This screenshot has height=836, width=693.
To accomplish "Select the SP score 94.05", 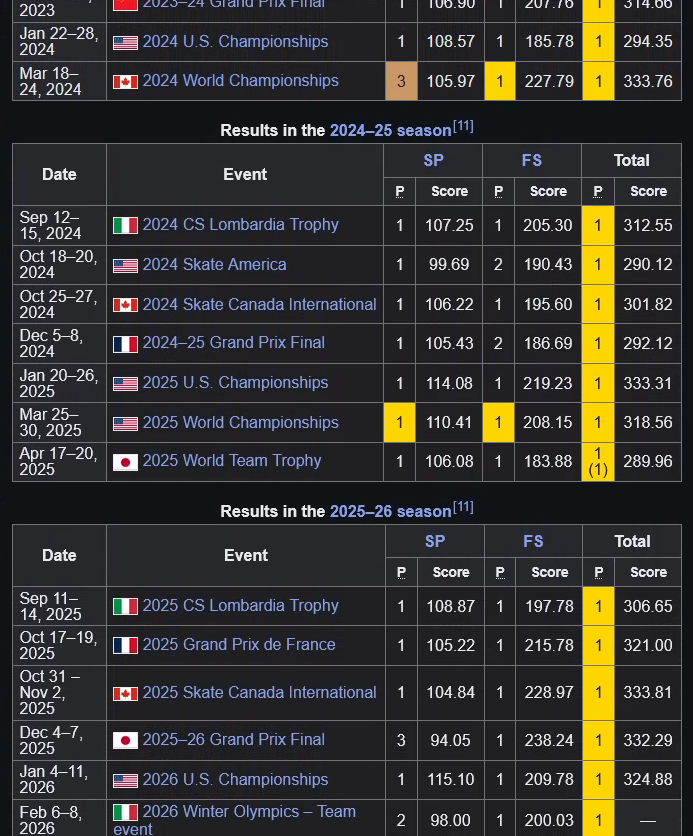I will tap(450, 741).
